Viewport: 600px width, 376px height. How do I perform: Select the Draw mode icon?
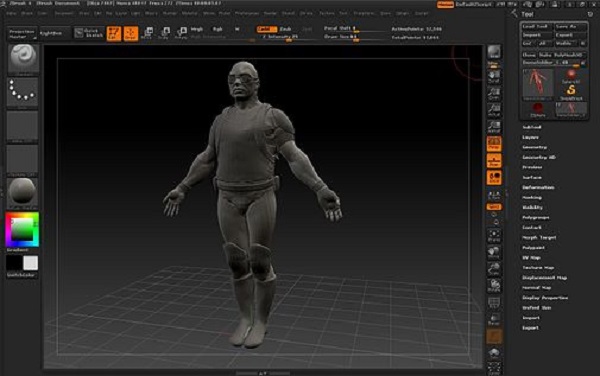(x=131, y=33)
